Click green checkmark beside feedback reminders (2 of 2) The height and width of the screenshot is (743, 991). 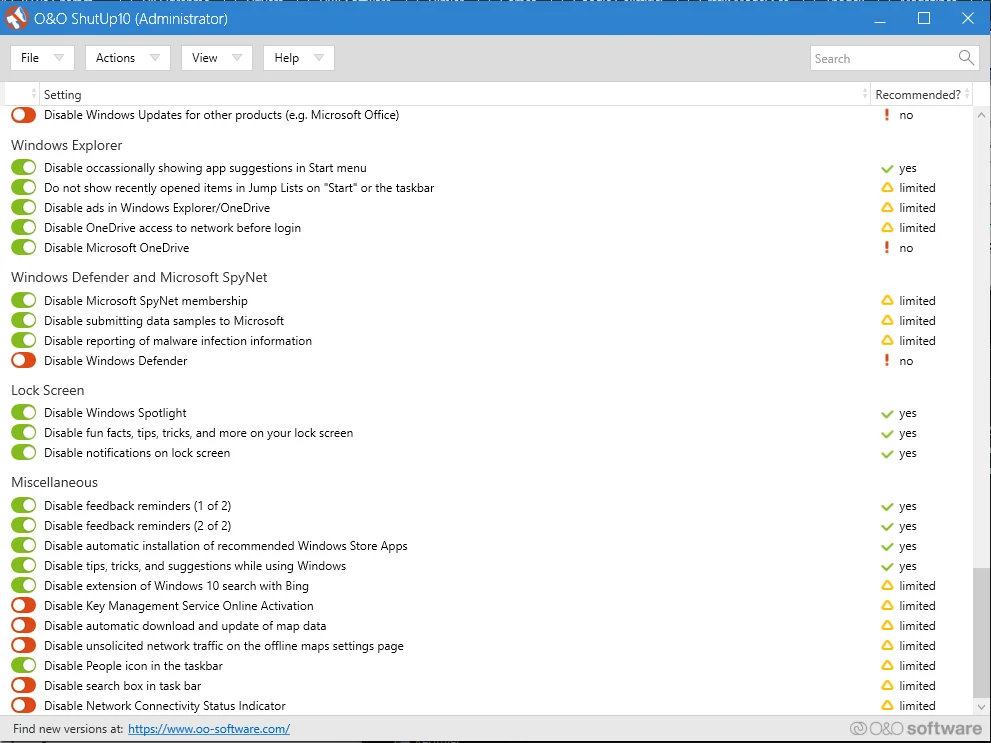coord(887,527)
